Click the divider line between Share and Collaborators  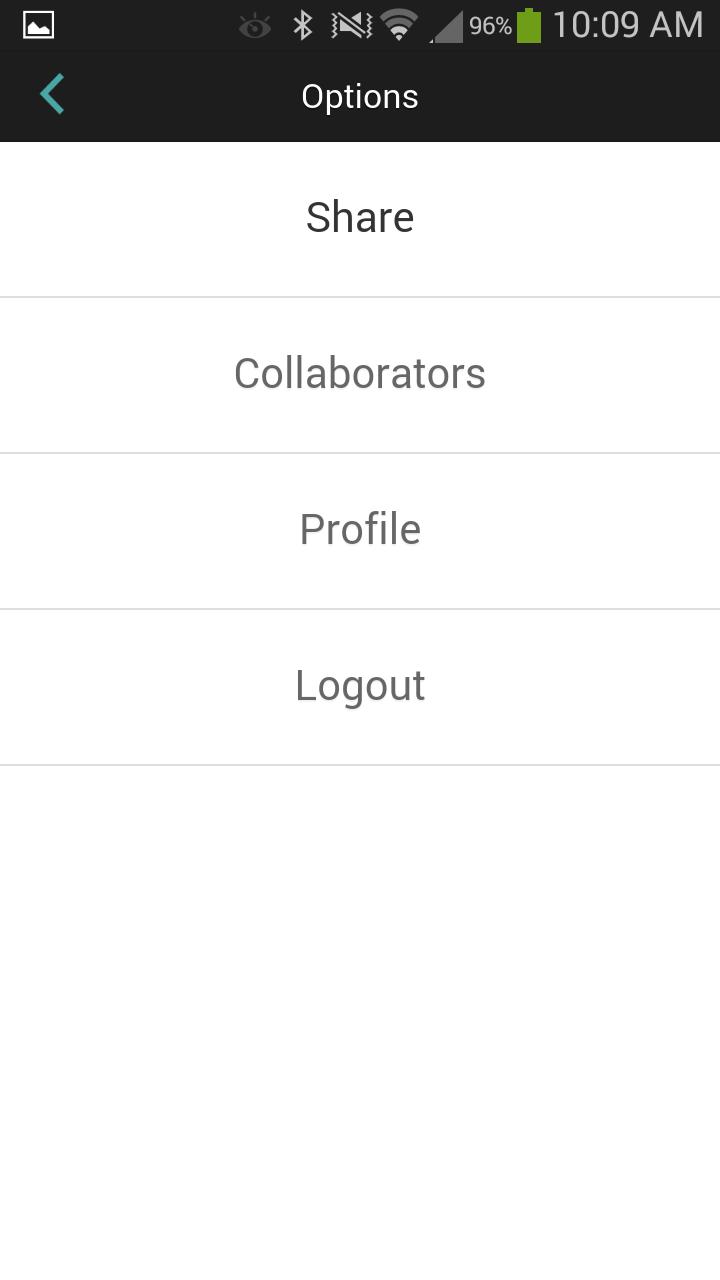click(x=360, y=297)
